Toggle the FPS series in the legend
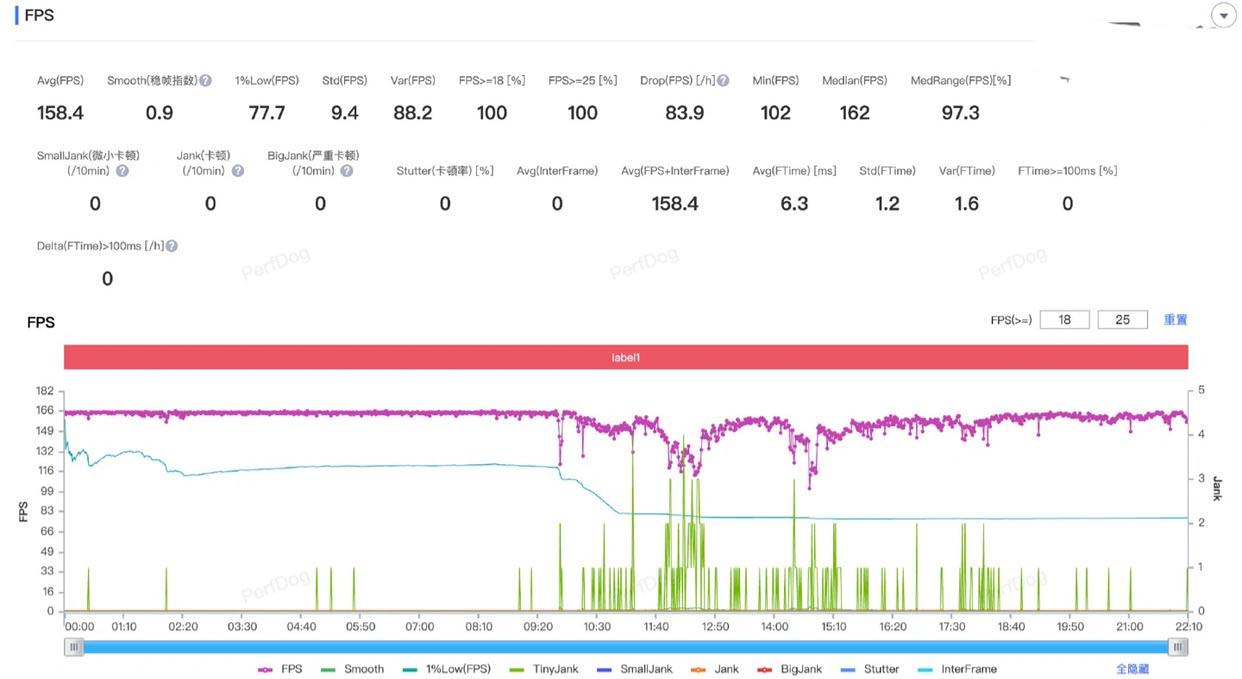 (280, 669)
